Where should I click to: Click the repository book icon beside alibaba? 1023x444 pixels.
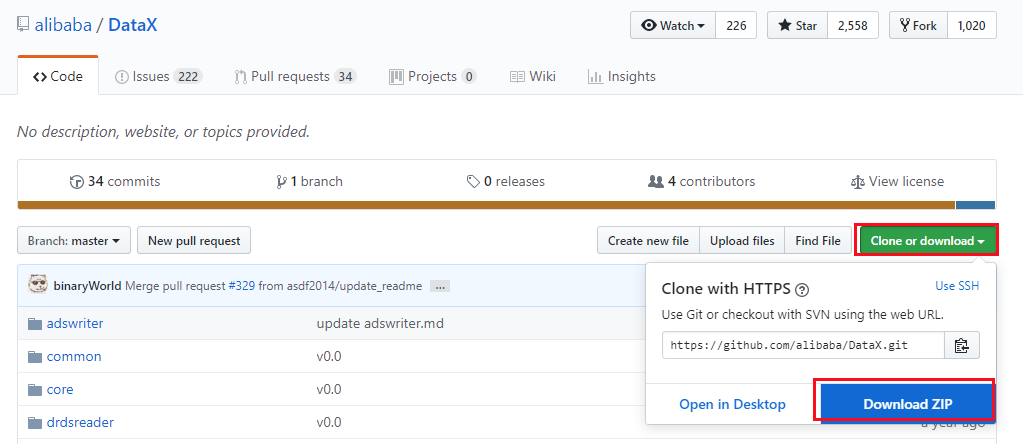[x=23, y=25]
